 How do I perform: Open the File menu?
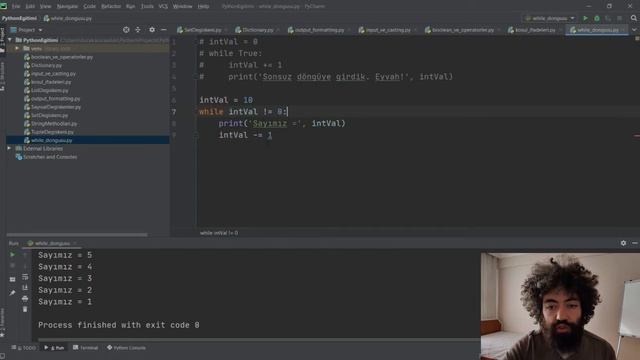click(16, 6)
